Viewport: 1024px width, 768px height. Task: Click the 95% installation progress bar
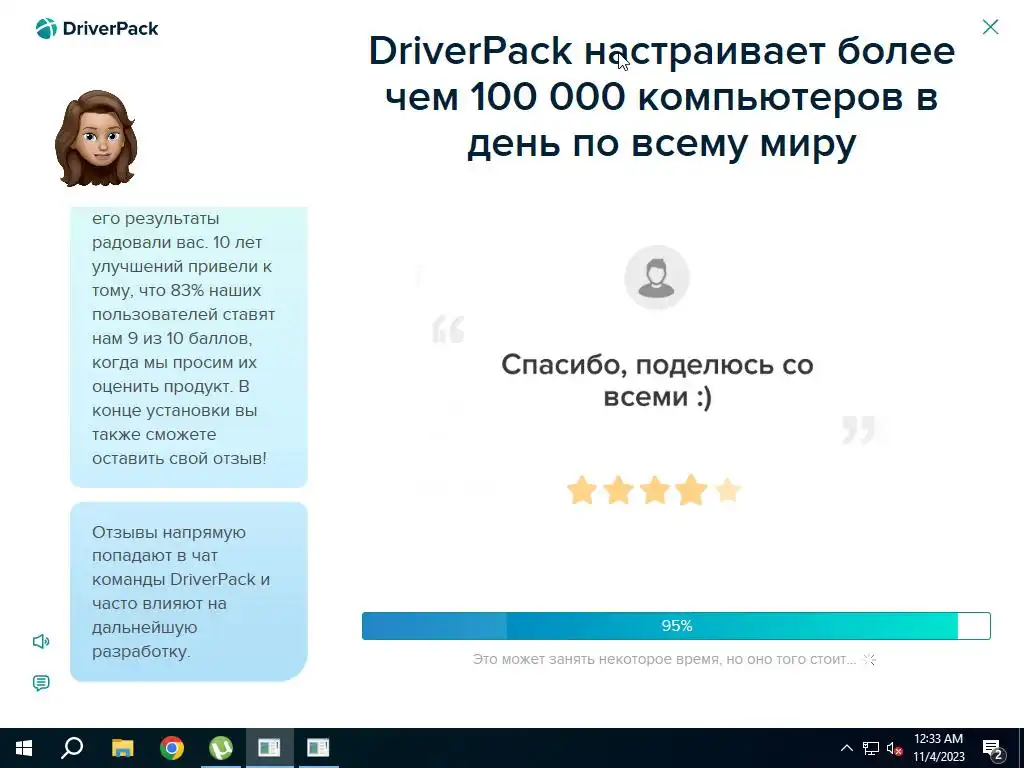(676, 626)
